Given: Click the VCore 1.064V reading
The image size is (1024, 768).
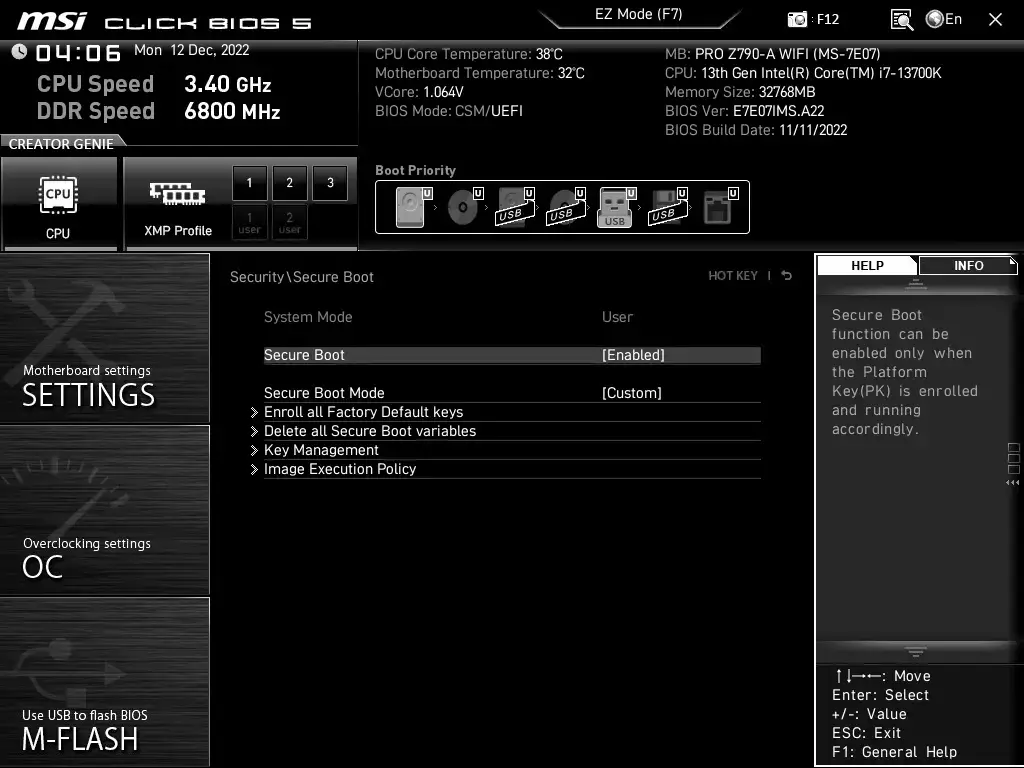Looking at the screenshot, I should [419, 92].
